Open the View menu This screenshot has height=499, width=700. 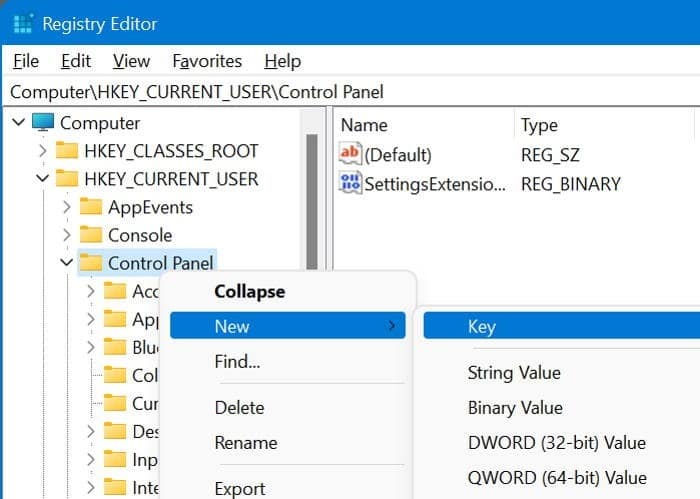click(131, 61)
